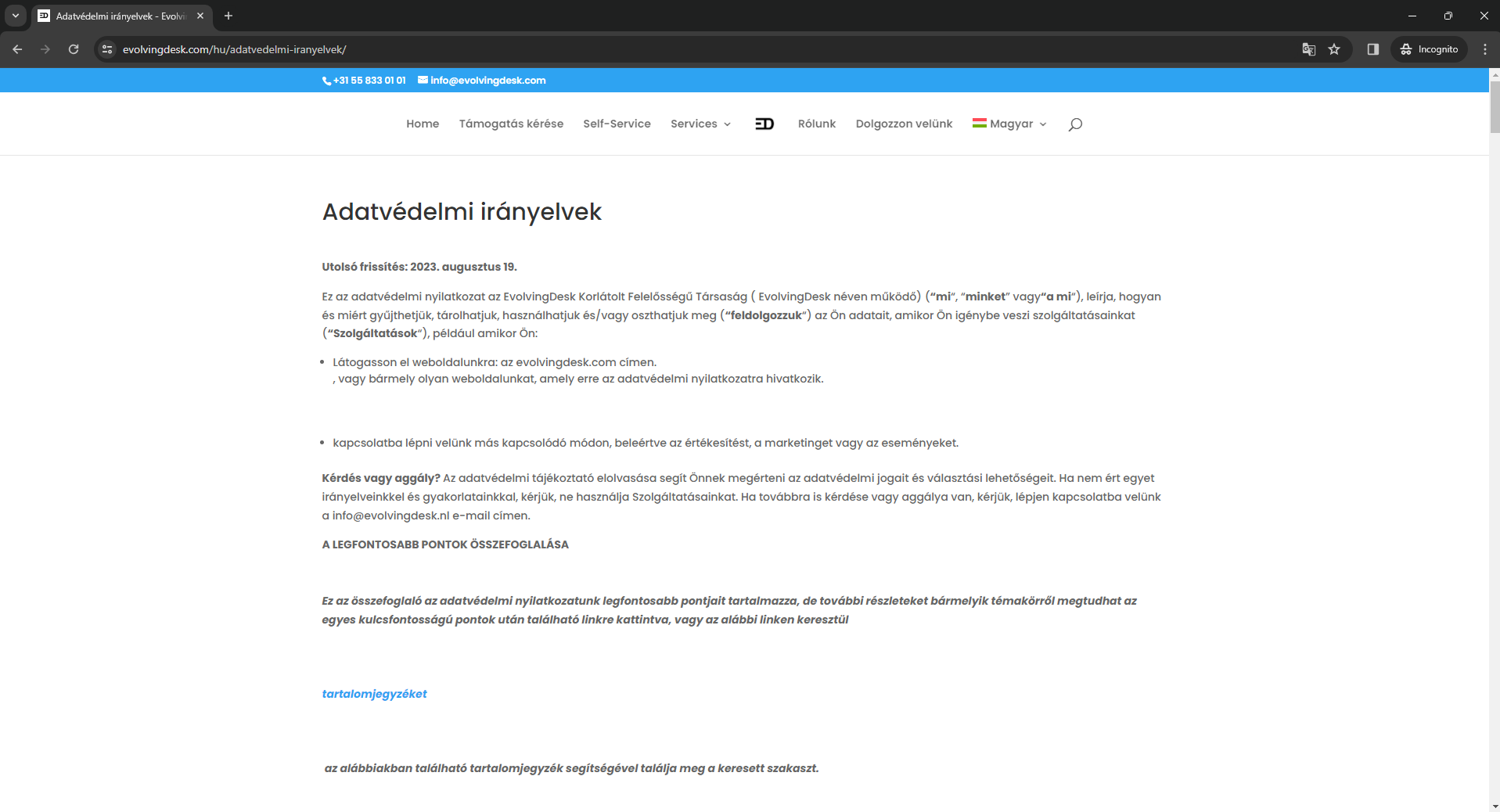Open a new tab with plus button
The image size is (1500, 812).
coord(228,16)
